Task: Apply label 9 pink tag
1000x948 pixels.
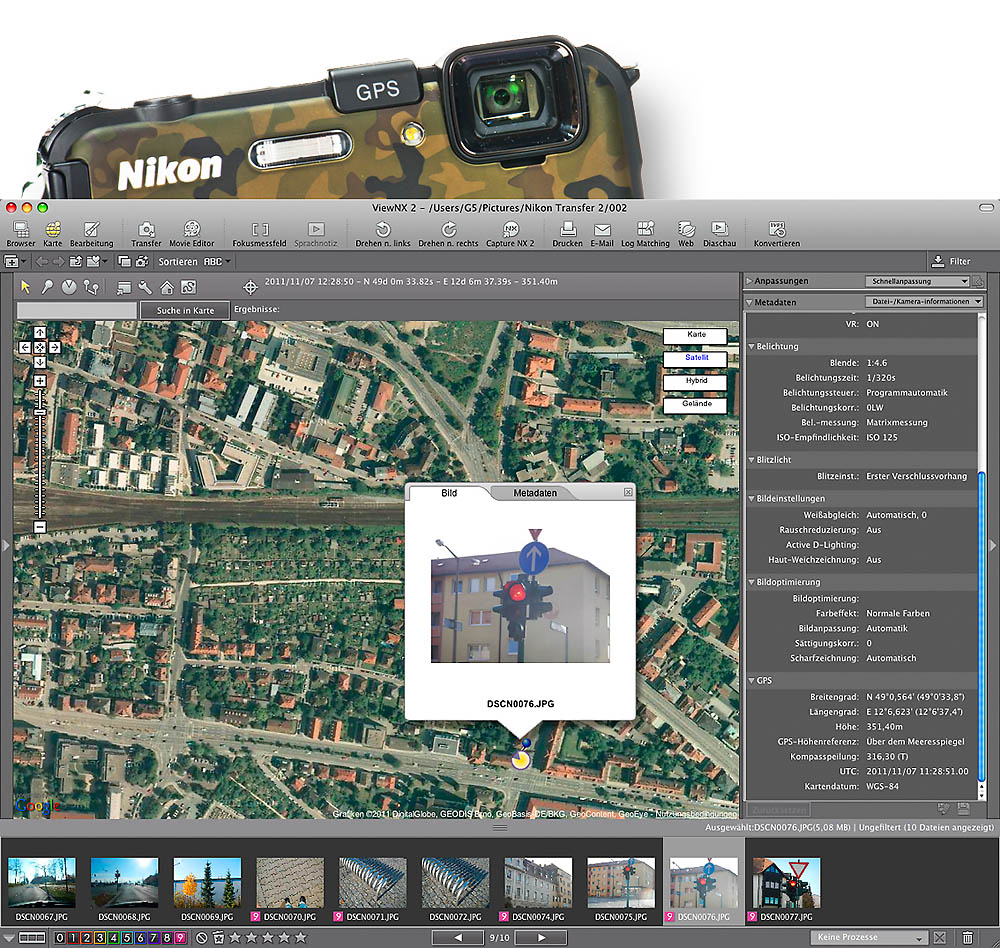Action: point(180,938)
